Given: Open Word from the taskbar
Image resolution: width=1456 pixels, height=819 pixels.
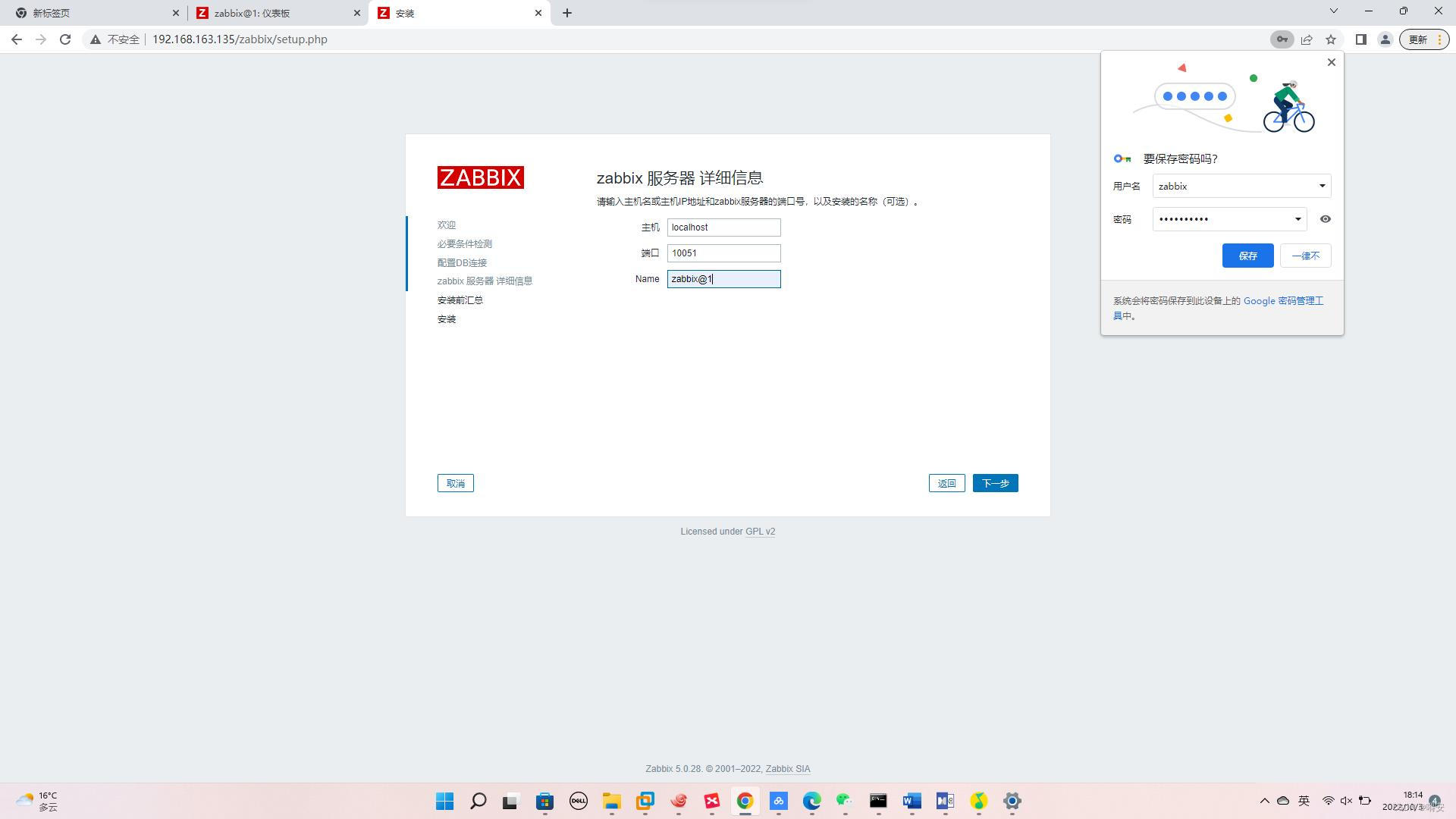Looking at the screenshot, I should 912,801.
